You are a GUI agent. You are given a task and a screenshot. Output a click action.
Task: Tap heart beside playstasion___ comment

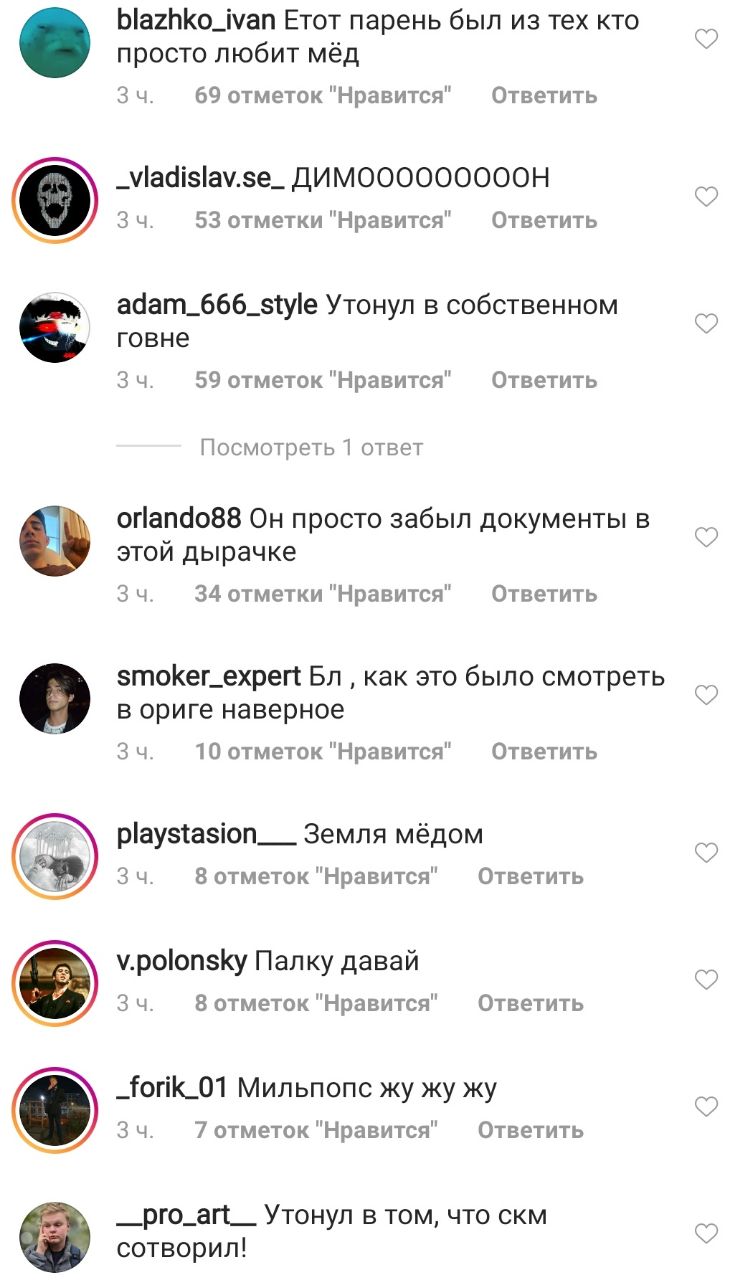pos(706,852)
